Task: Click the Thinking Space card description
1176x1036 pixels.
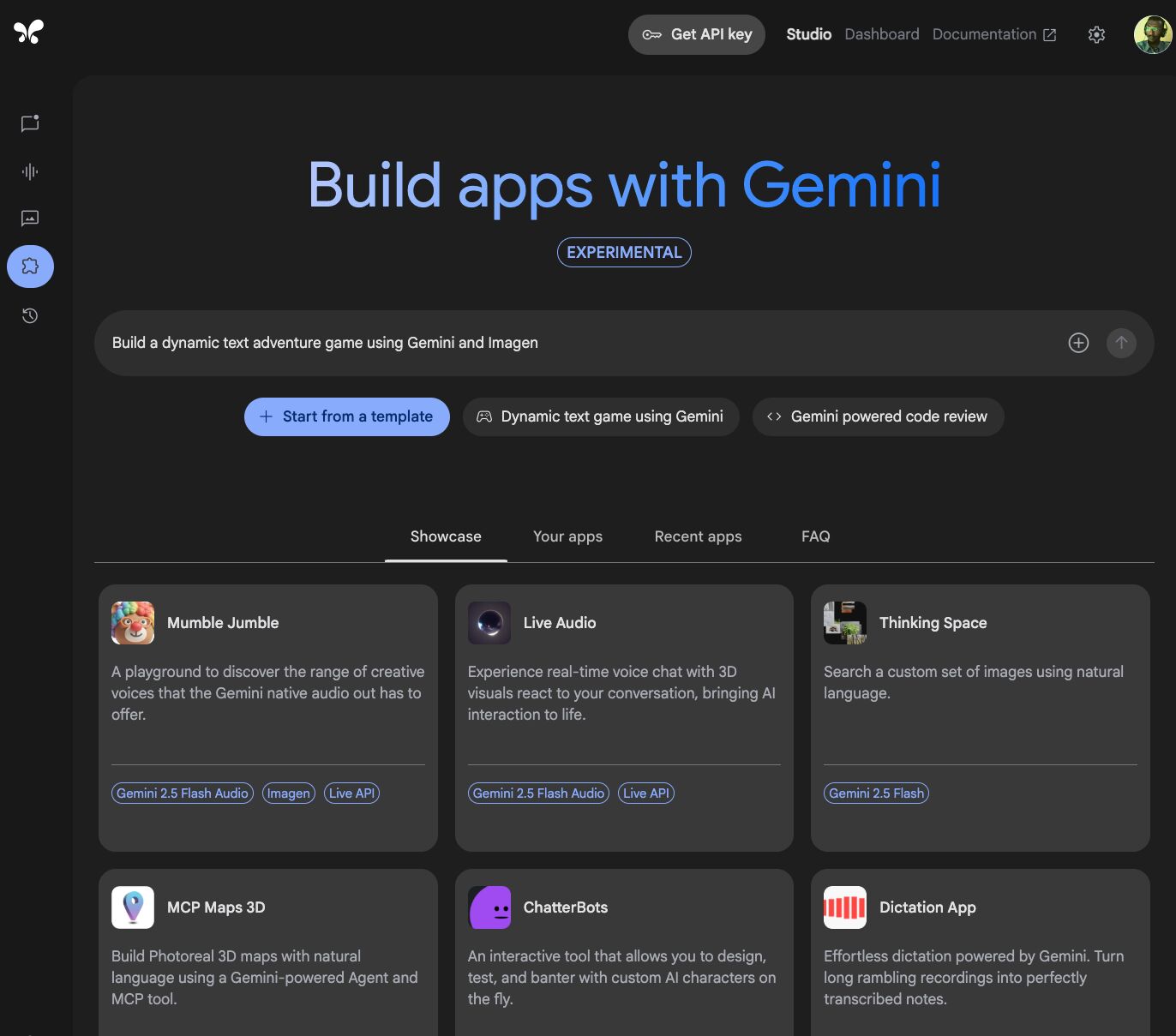Action: coord(974,683)
